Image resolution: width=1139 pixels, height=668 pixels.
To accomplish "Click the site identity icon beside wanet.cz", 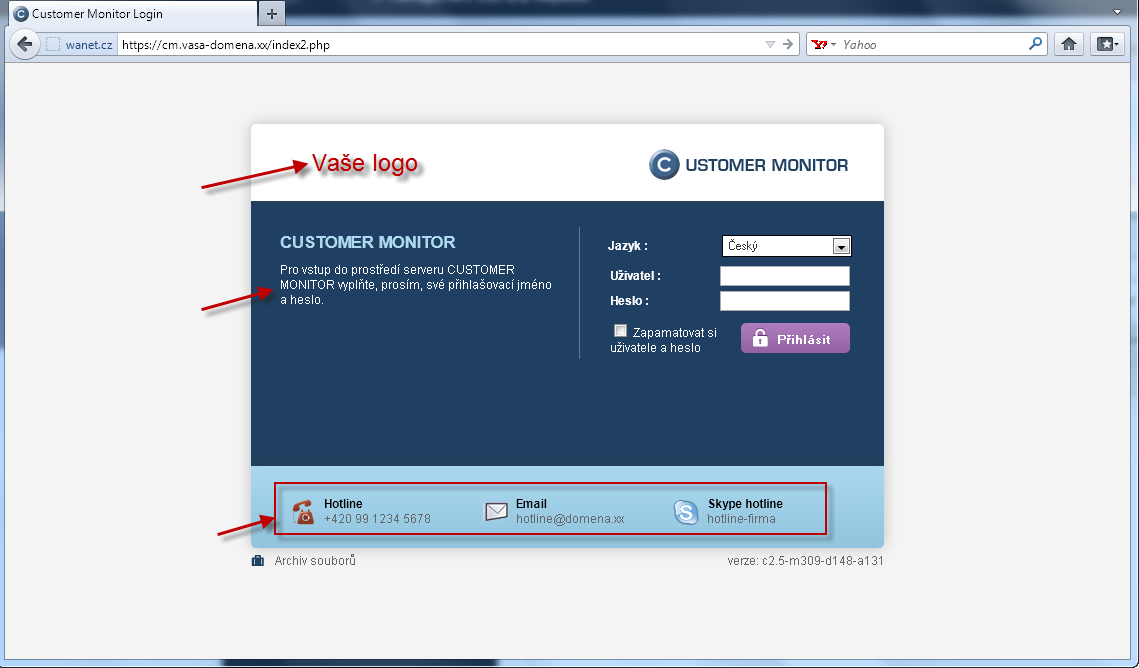I will pos(53,44).
